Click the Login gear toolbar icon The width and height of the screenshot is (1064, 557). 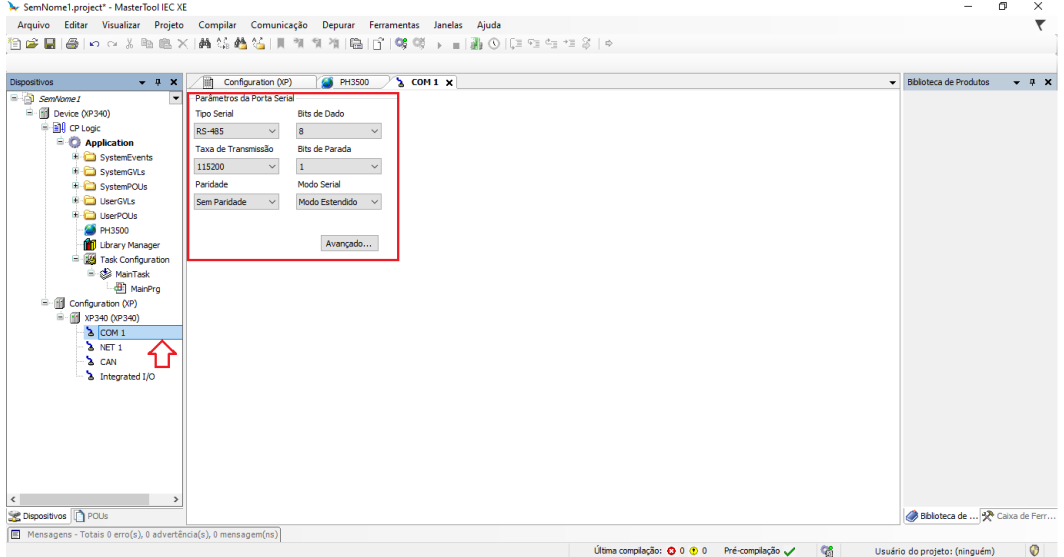[x=402, y=44]
